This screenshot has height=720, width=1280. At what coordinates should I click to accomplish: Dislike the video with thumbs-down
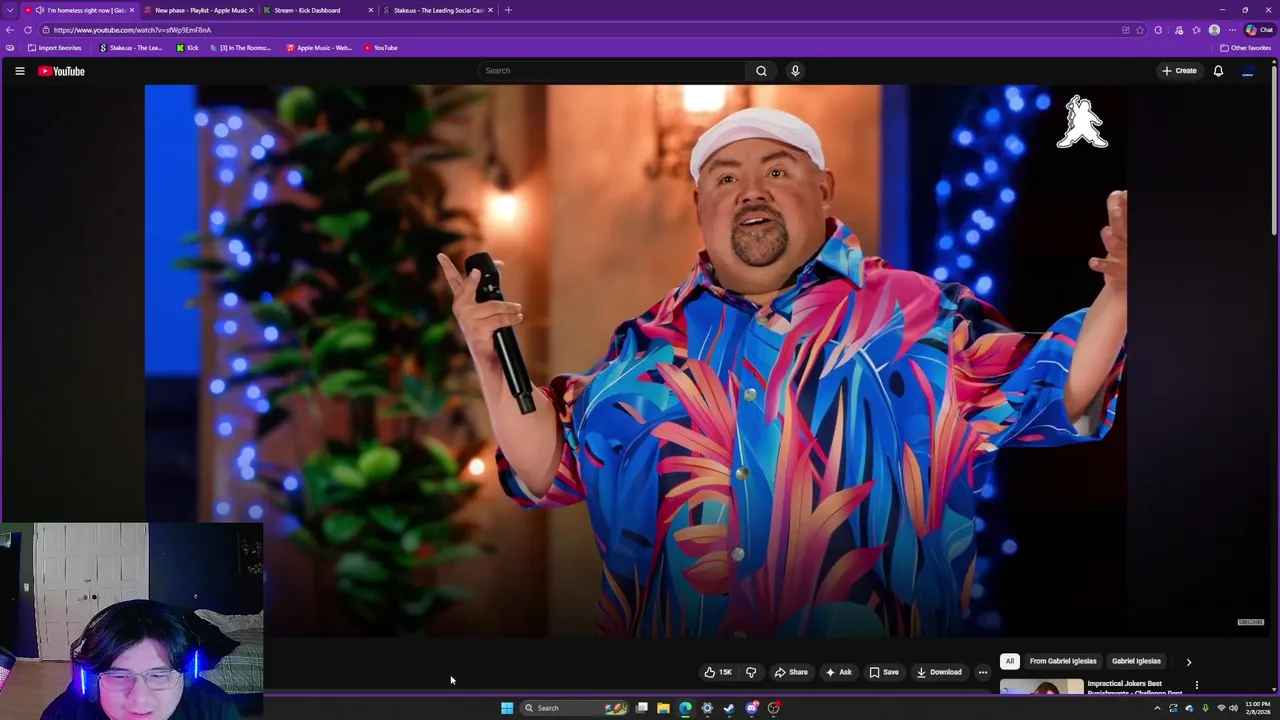[x=751, y=672]
